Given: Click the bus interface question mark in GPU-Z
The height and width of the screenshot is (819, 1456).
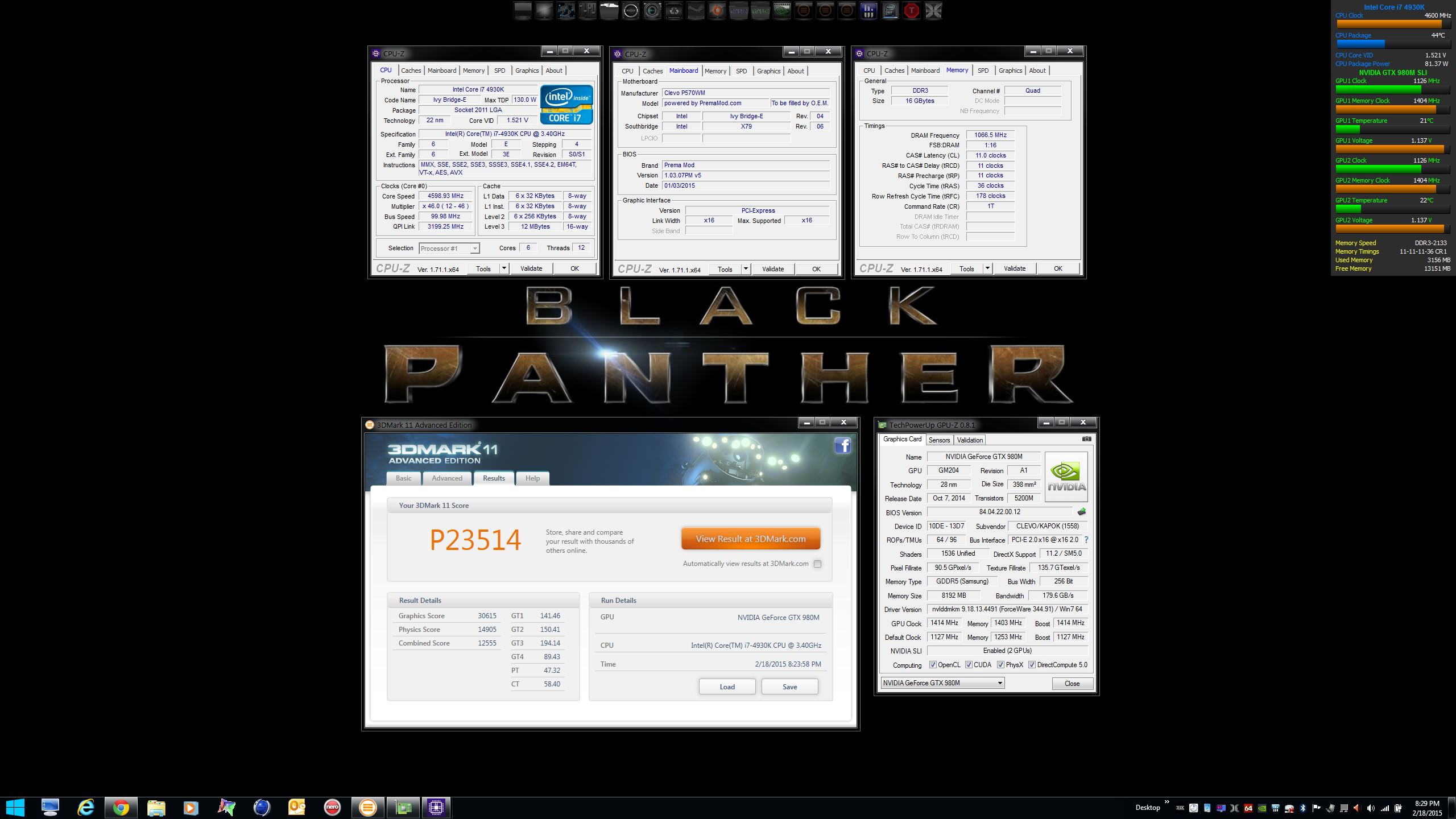Looking at the screenshot, I should (x=1086, y=540).
